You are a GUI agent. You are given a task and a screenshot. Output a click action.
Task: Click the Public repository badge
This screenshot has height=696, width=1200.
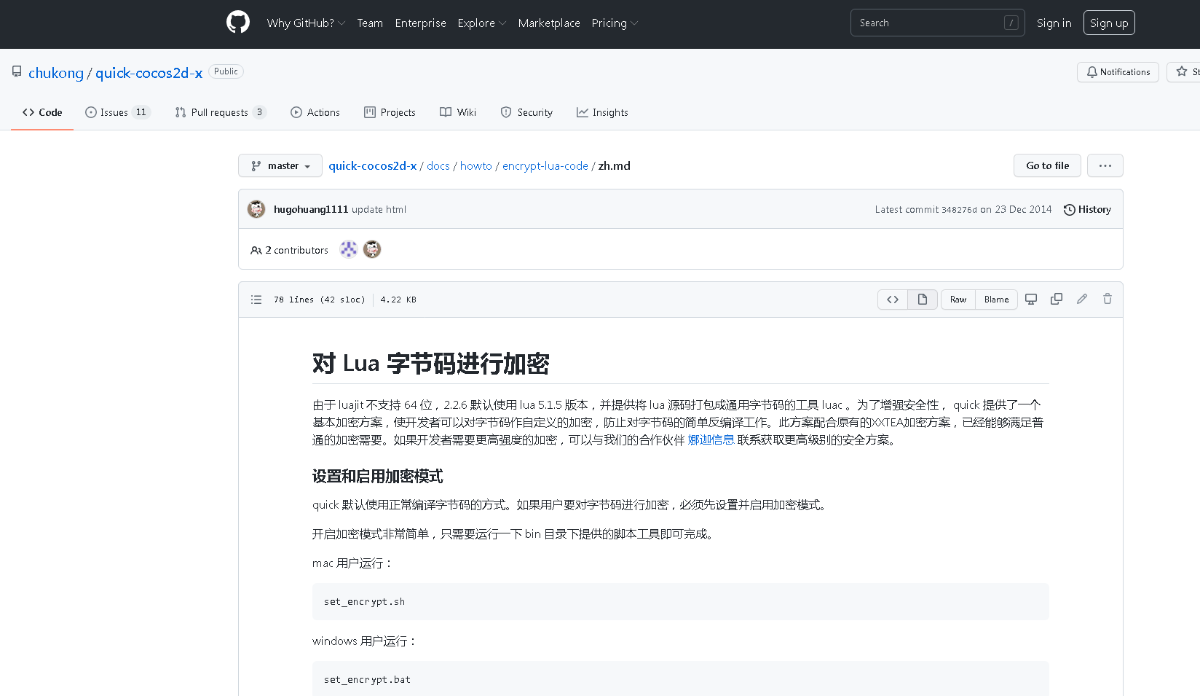[226, 72]
